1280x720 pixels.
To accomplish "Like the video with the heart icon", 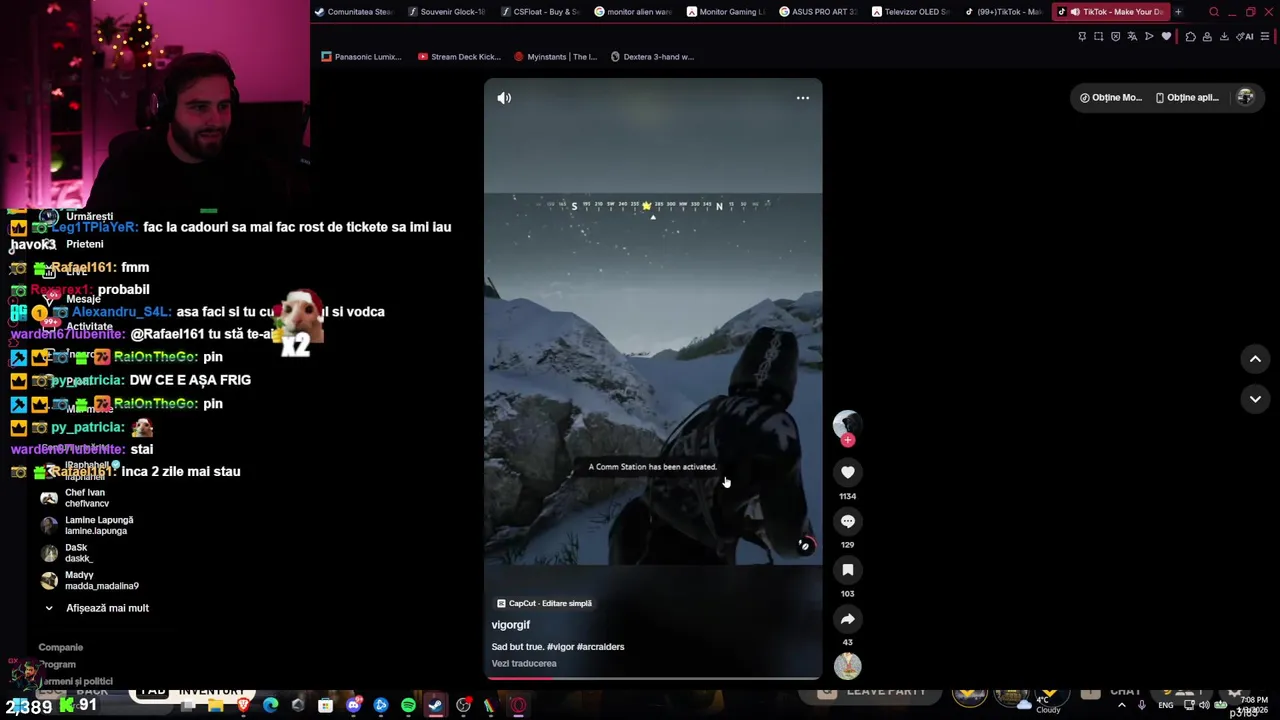I will click(x=848, y=472).
